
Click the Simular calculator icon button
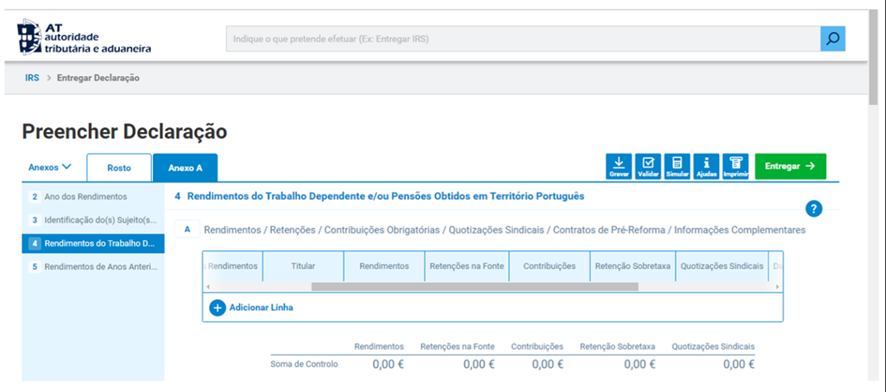(x=677, y=167)
